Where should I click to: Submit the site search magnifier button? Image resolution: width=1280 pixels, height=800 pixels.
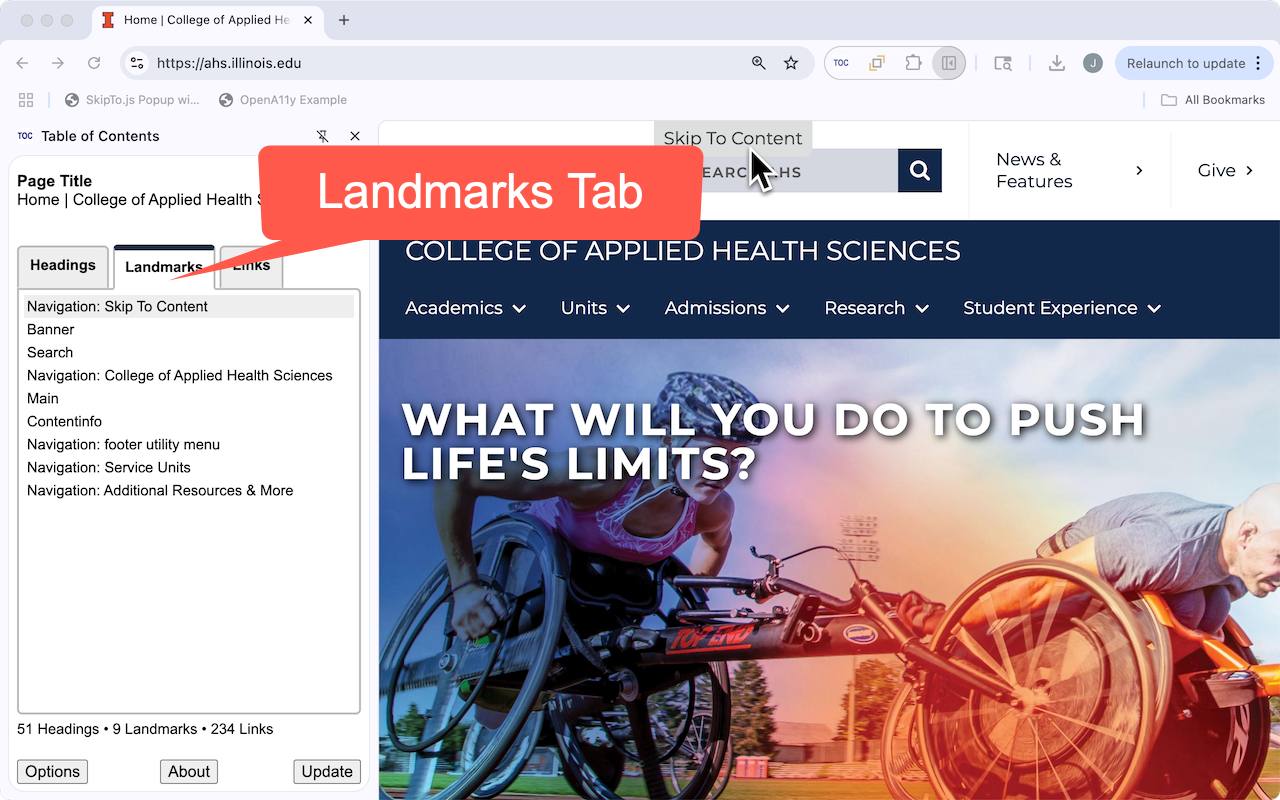(920, 171)
